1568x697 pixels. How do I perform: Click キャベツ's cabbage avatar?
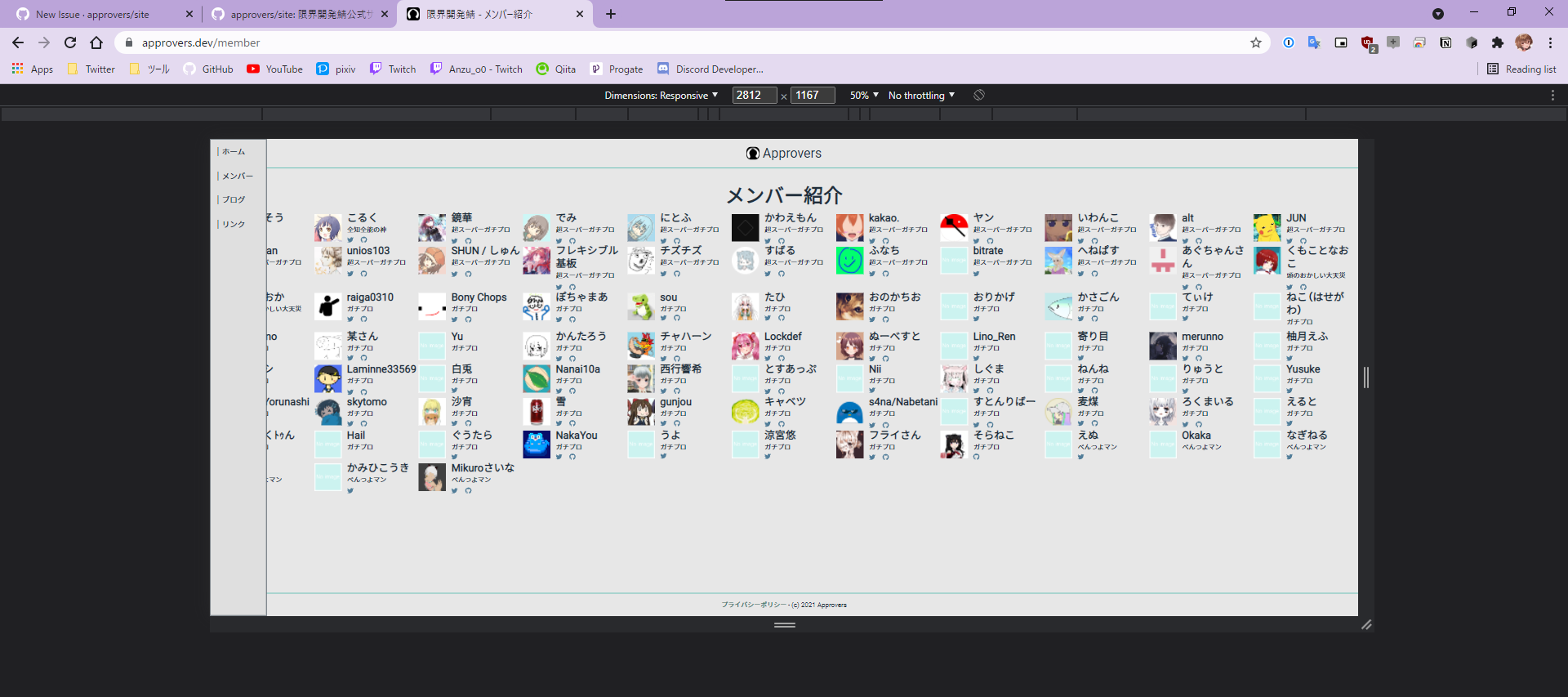[x=745, y=412]
